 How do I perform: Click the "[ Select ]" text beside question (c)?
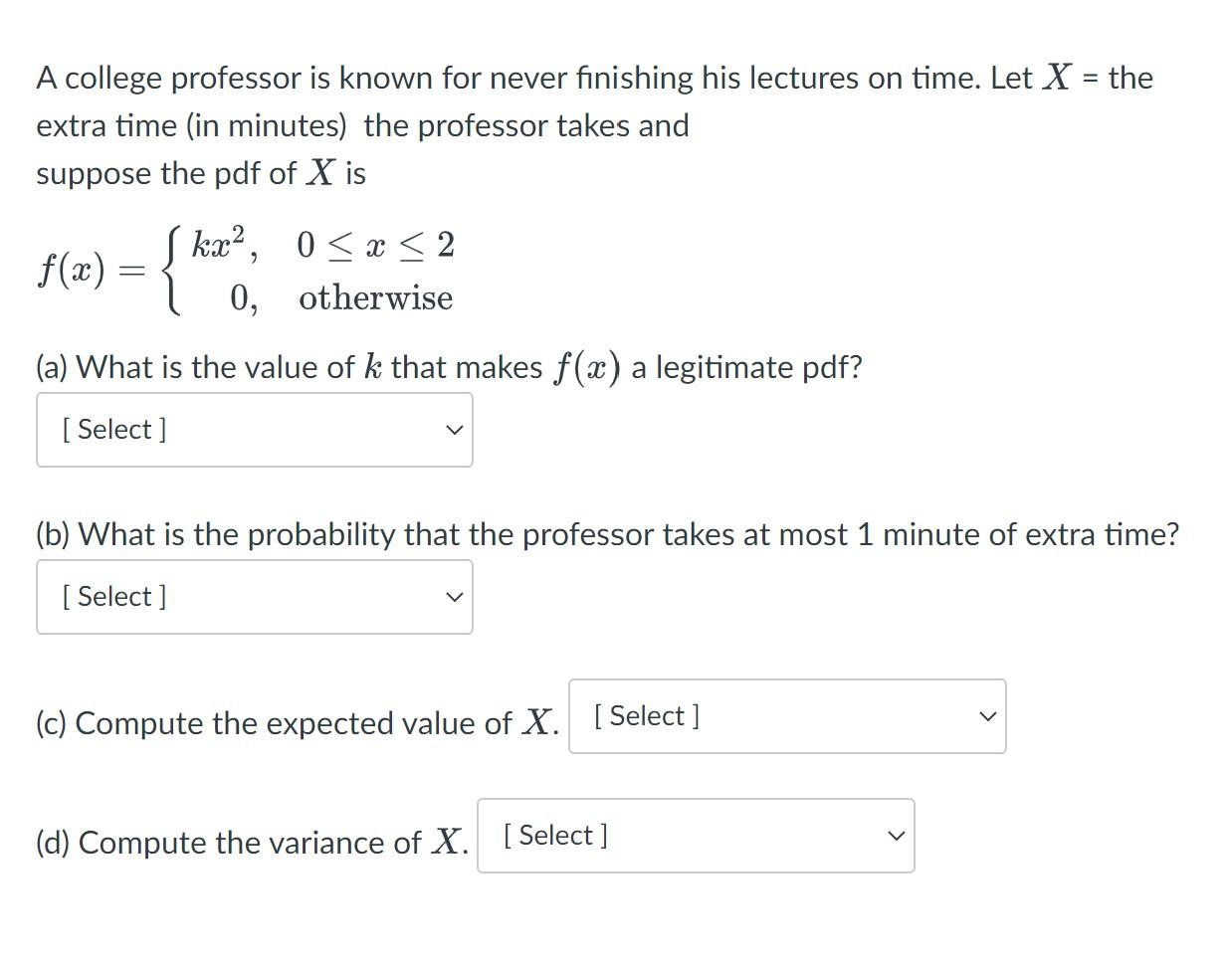[647, 716]
